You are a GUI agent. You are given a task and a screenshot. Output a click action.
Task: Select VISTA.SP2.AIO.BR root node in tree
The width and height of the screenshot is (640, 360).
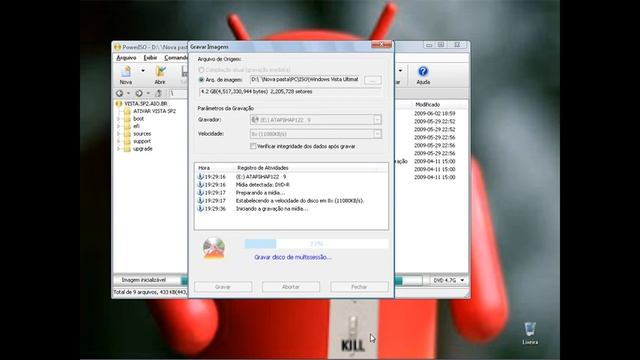(145, 104)
